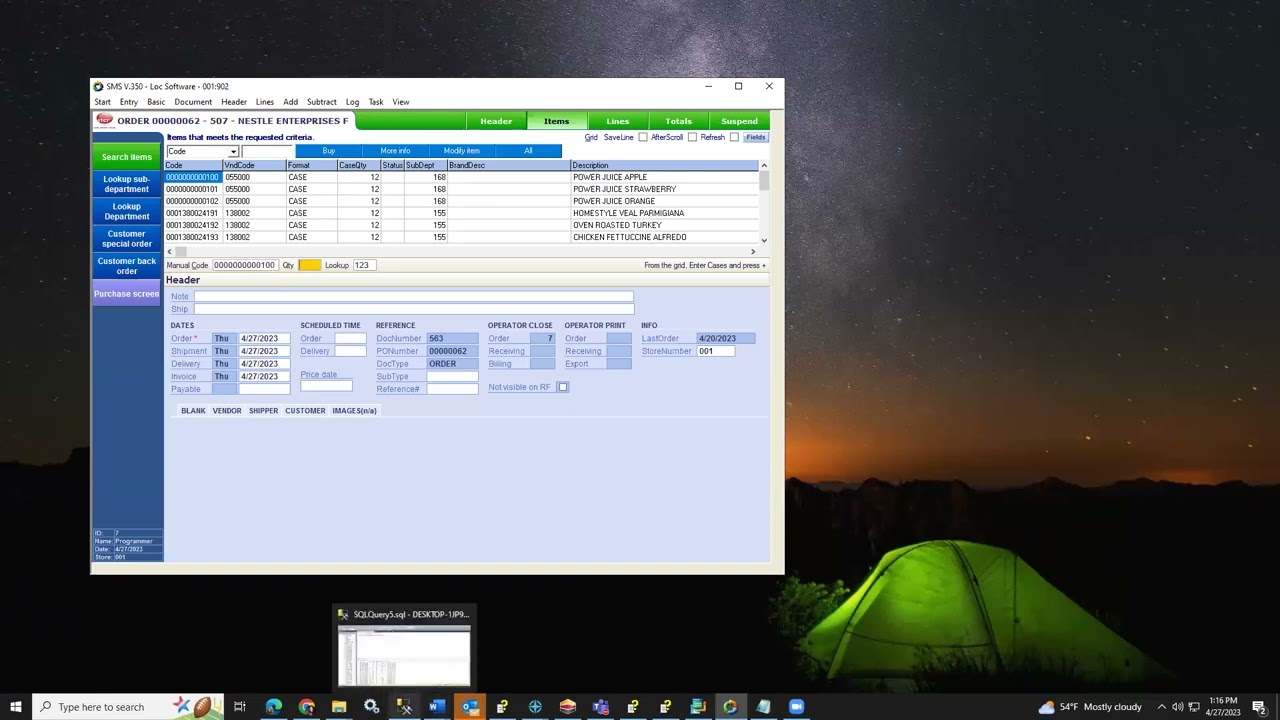Open the notification center icon
The width and height of the screenshot is (1280, 720).
pyautogui.click(x=1259, y=707)
